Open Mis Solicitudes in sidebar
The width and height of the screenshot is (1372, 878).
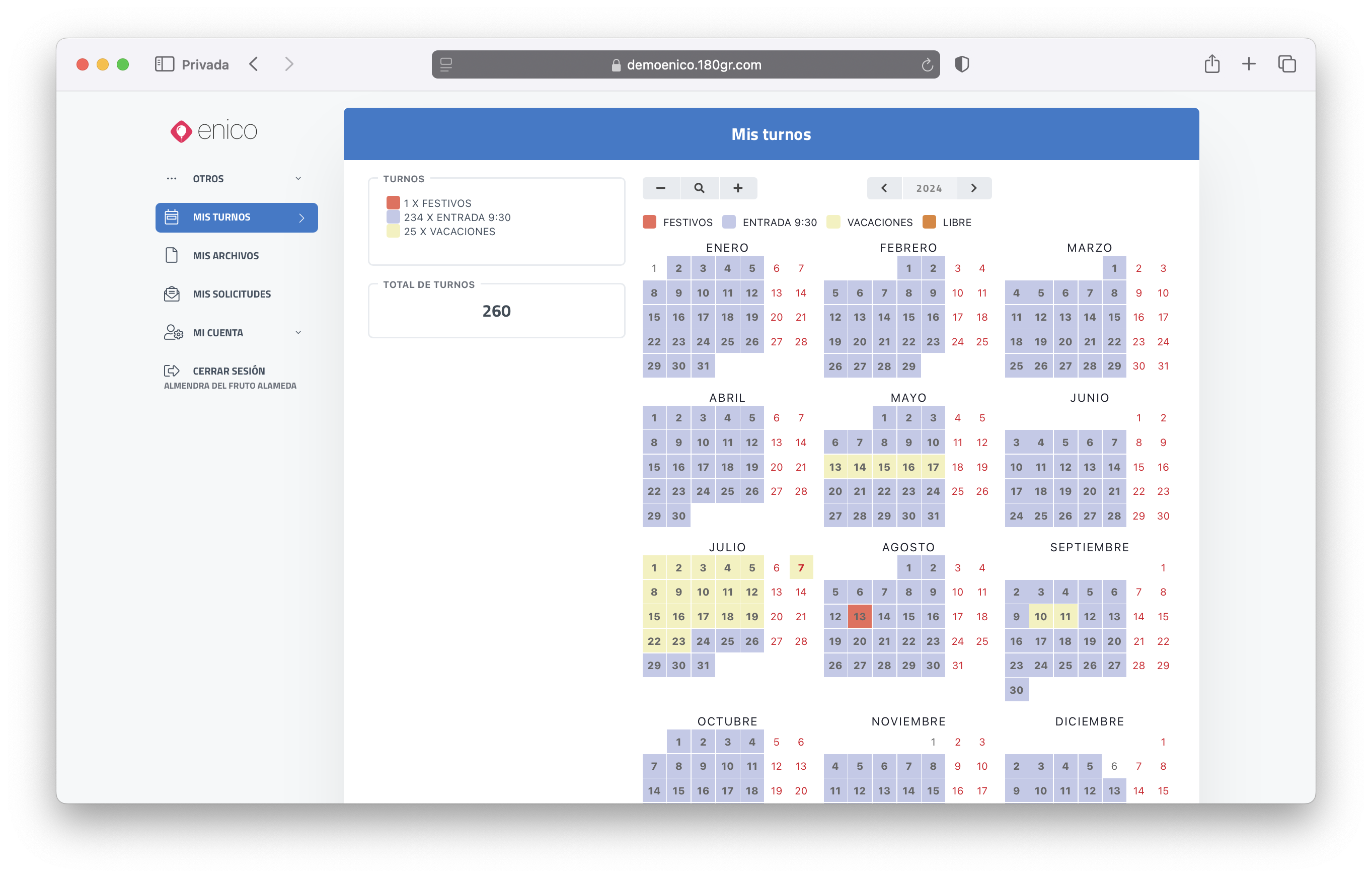click(232, 294)
